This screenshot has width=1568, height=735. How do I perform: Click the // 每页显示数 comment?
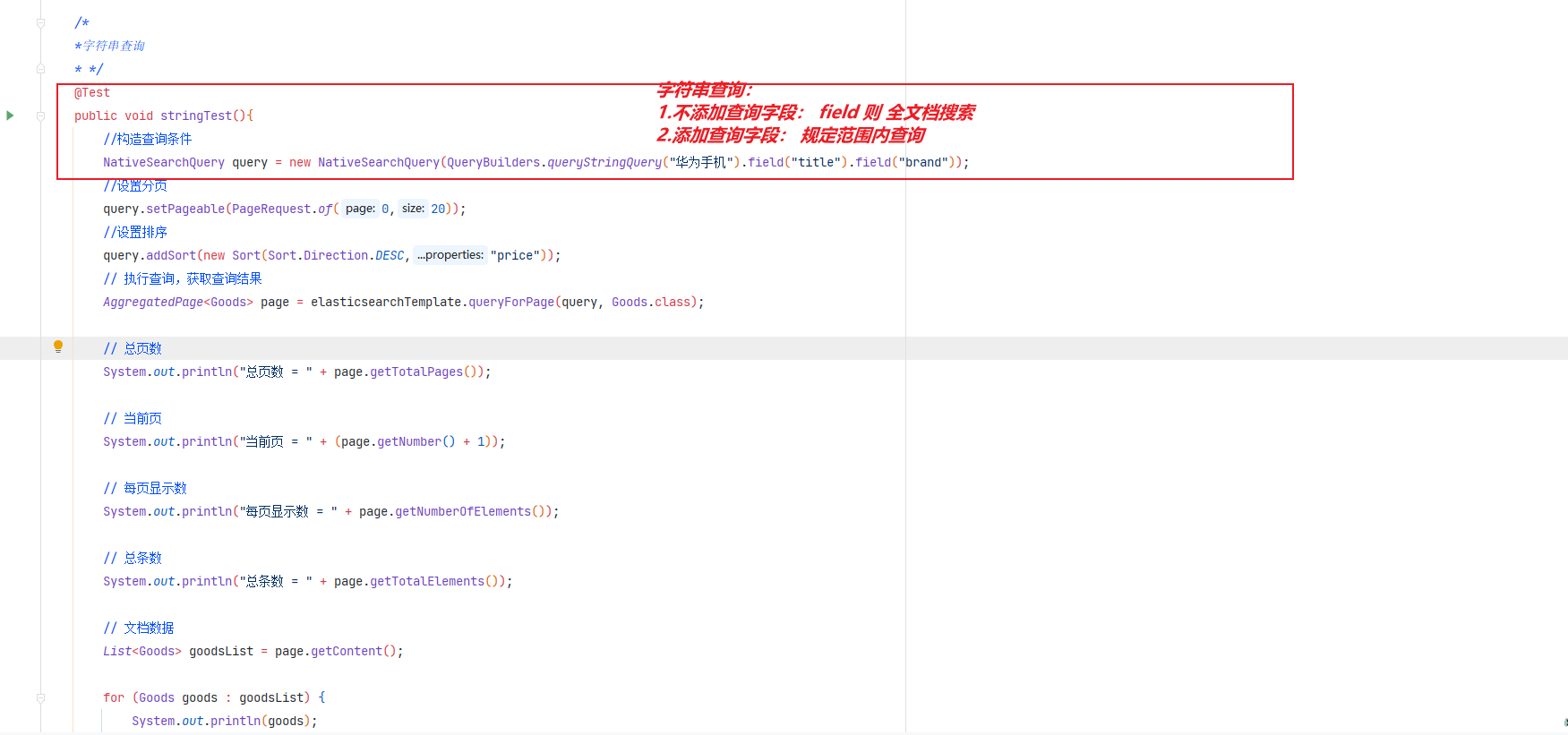[x=145, y=488]
